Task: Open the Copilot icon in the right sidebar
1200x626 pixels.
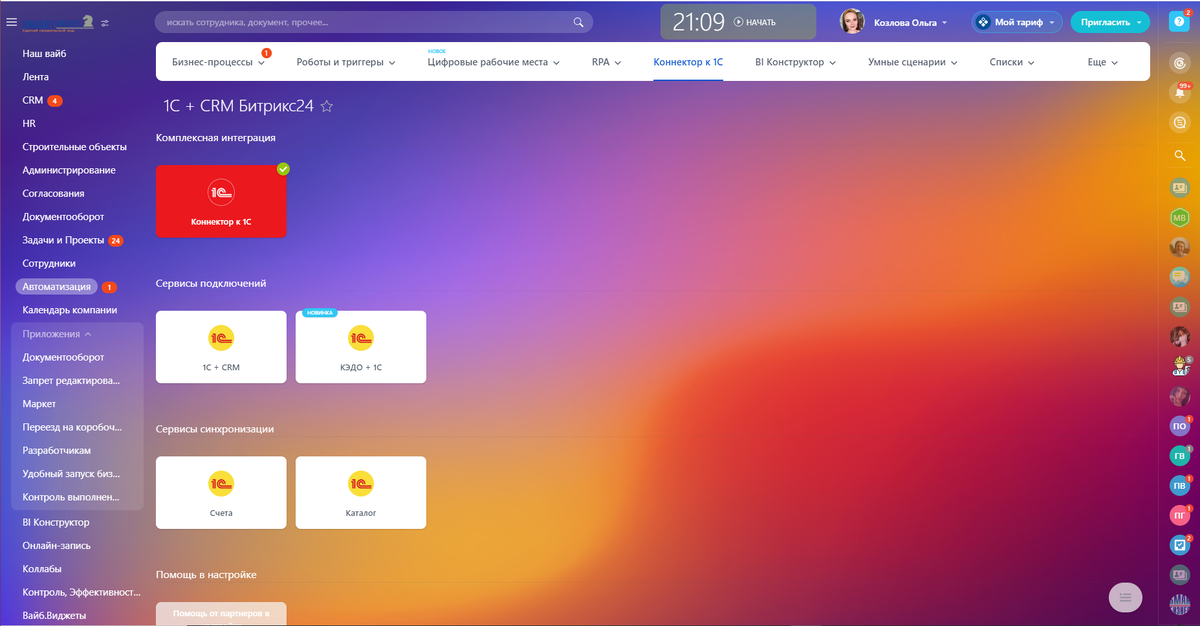Action: pyautogui.click(x=1180, y=63)
